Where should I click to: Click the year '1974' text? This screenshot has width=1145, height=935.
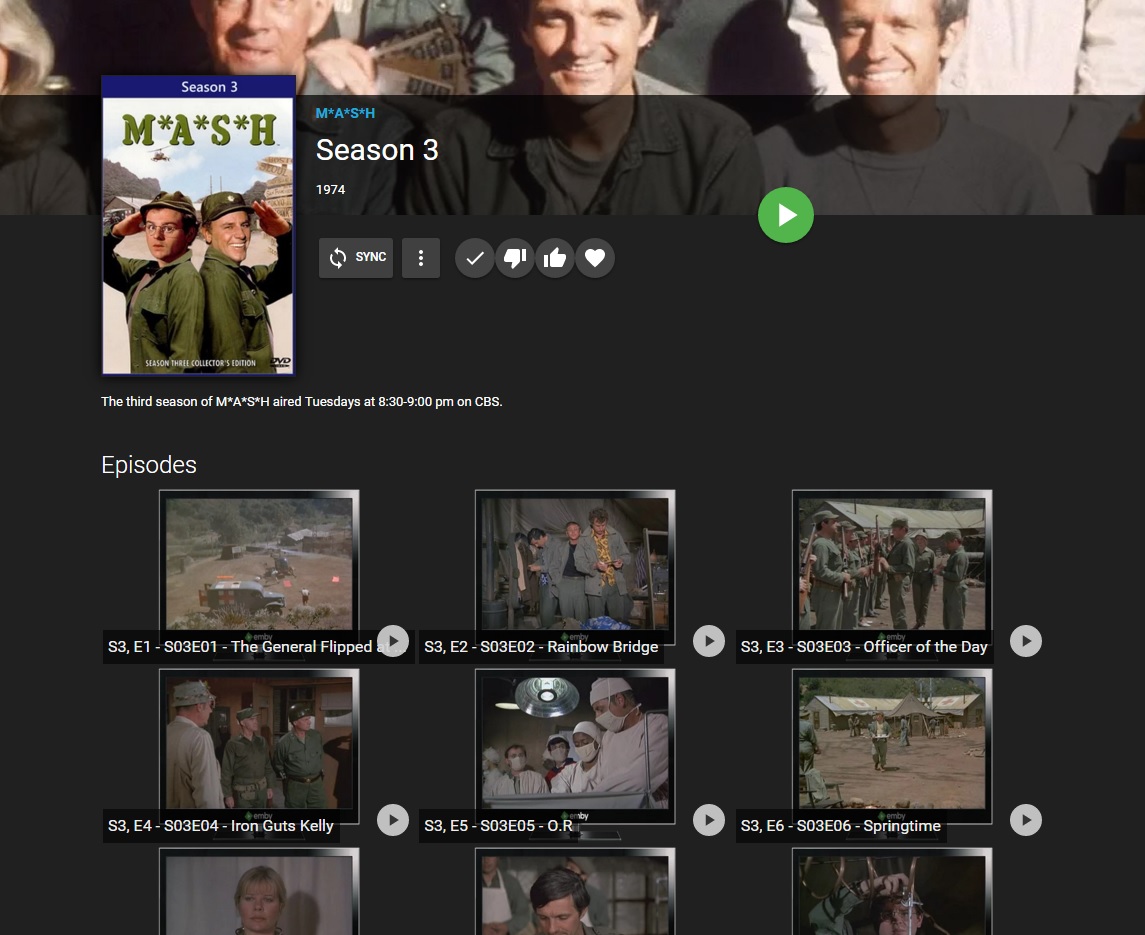point(330,190)
